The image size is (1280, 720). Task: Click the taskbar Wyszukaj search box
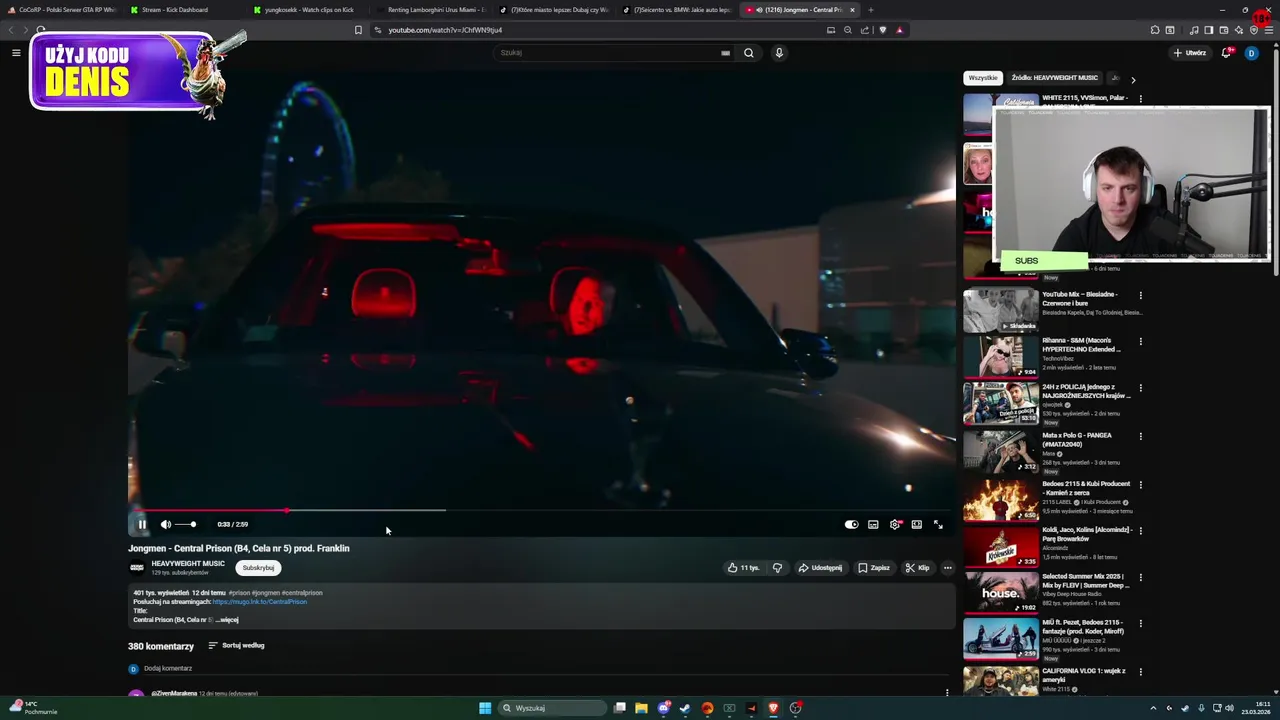(x=553, y=708)
